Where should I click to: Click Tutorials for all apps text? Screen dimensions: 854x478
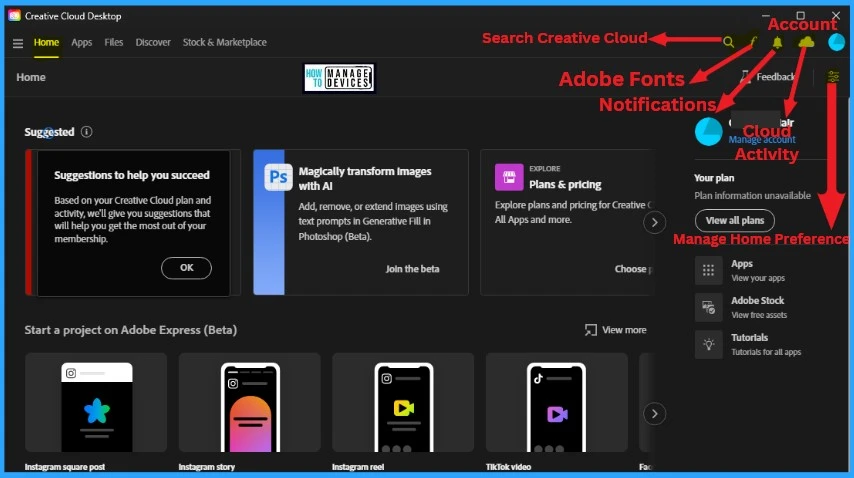pyautogui.click(x=766, y=352)
